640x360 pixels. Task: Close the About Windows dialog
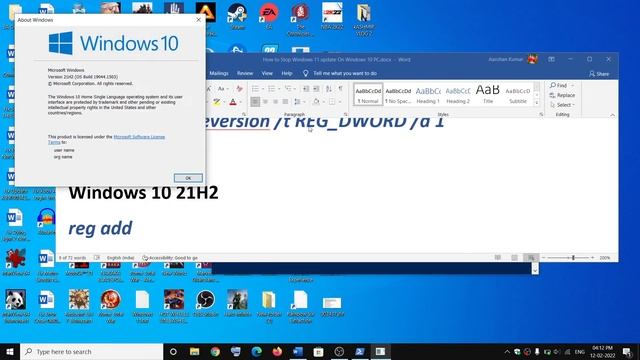coord(198,20)
